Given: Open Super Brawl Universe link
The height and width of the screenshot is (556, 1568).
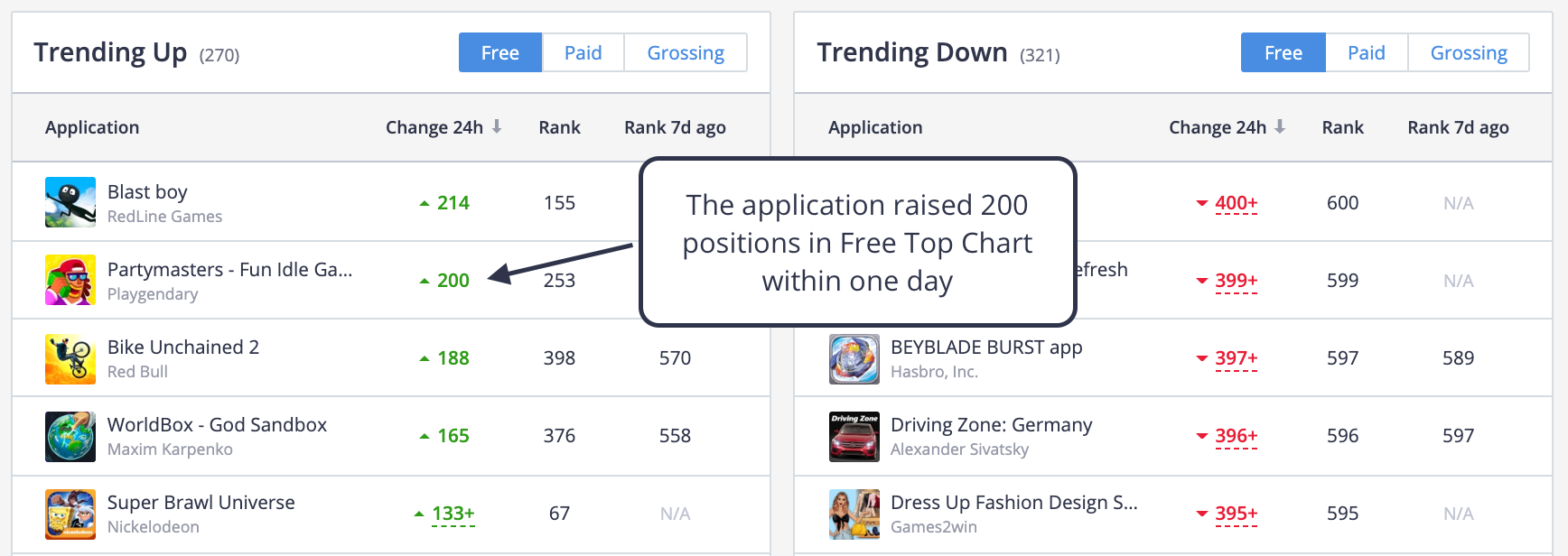Looking at the screenshot, I should tap(201, 502).
